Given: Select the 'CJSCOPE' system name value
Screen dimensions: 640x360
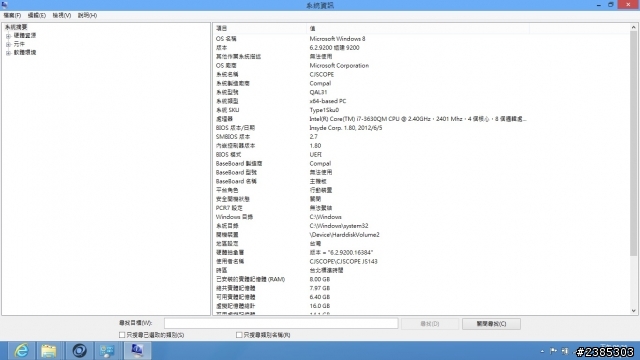Looking at the screenshot, I should (322, 74).
